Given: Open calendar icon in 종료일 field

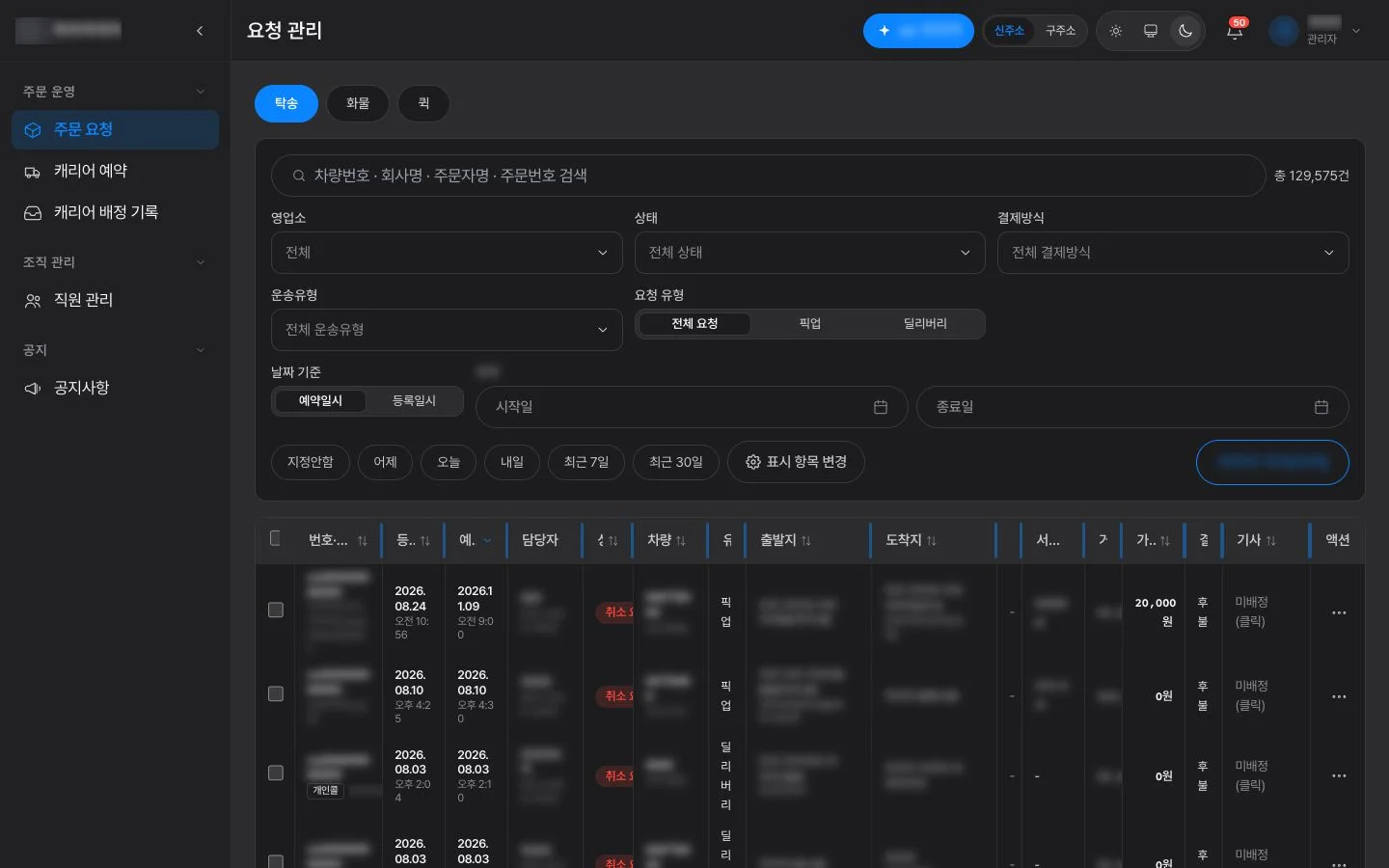Looking at the screenshot, I should (1321, 407).
